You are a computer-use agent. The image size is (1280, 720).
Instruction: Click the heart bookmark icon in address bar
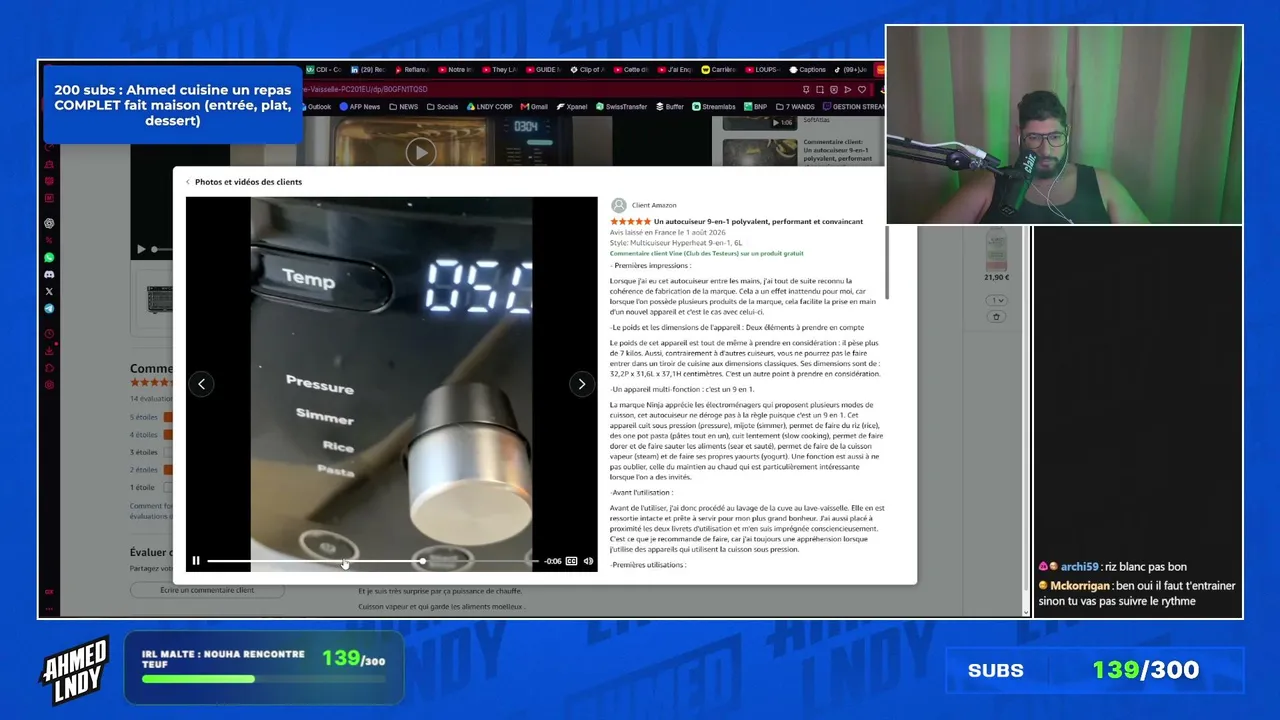click(862, 89)
